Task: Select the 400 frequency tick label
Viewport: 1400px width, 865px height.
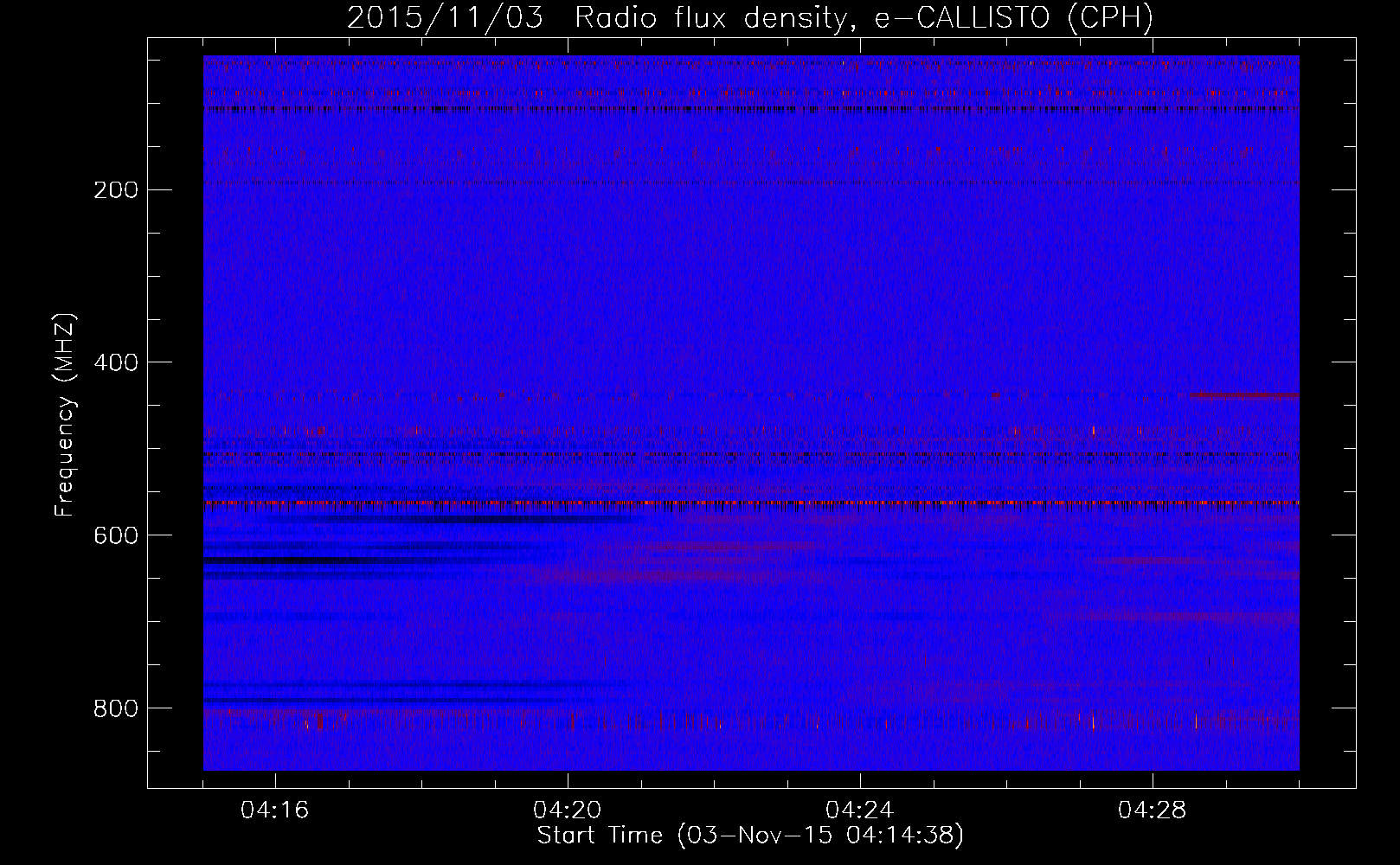Action: 116,362
